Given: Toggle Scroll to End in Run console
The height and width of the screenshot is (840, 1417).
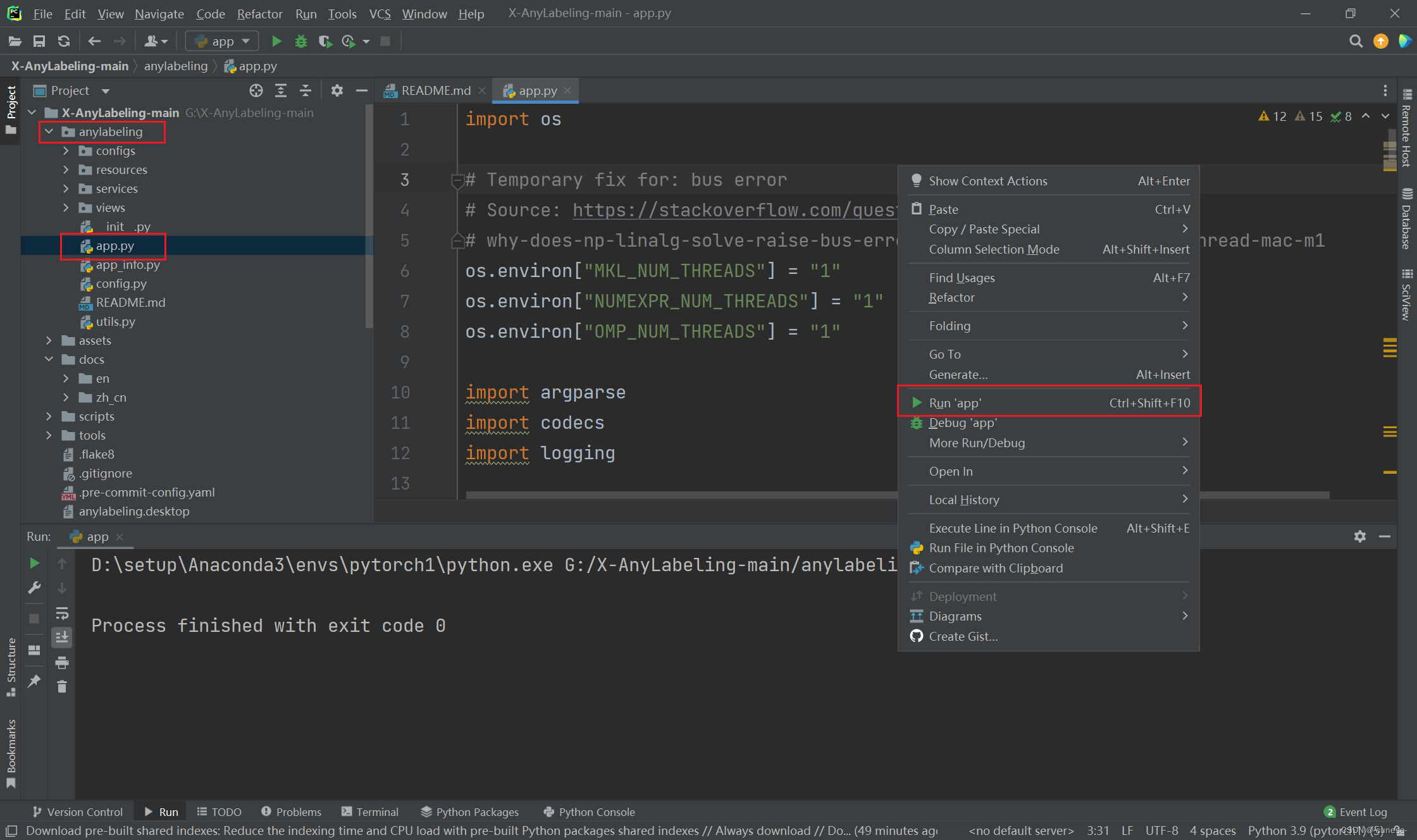Looking at the screenshot, I should 62,638.
